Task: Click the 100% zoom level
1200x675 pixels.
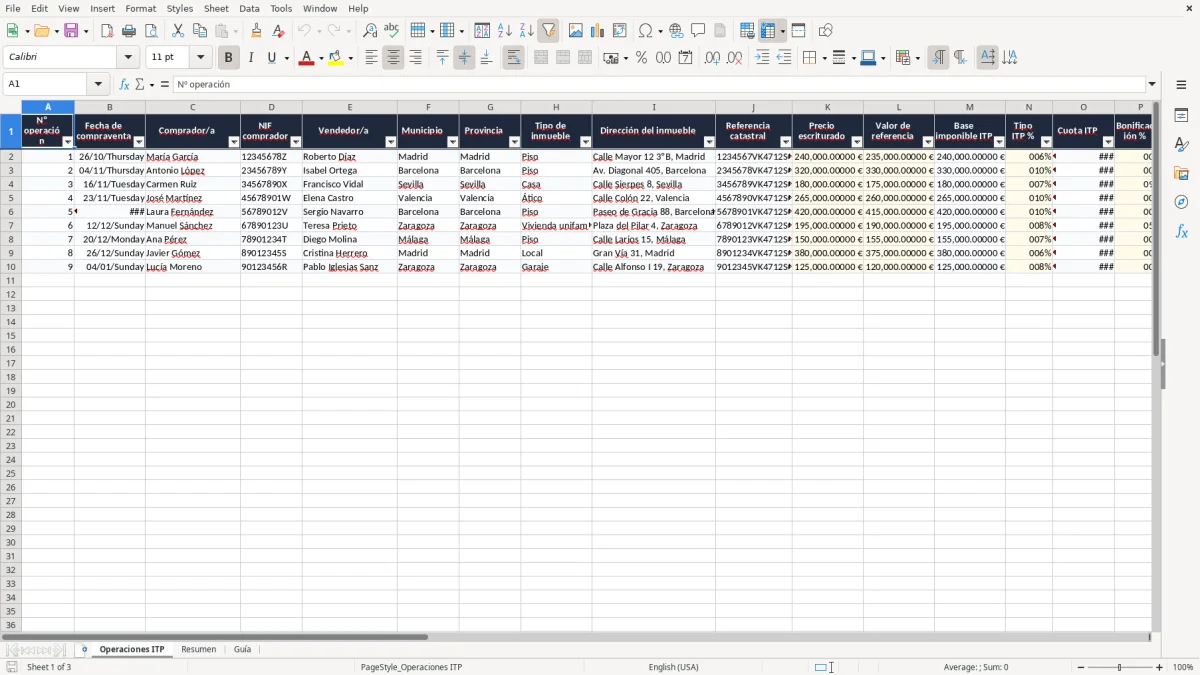Action: (x=1183, y=667)
